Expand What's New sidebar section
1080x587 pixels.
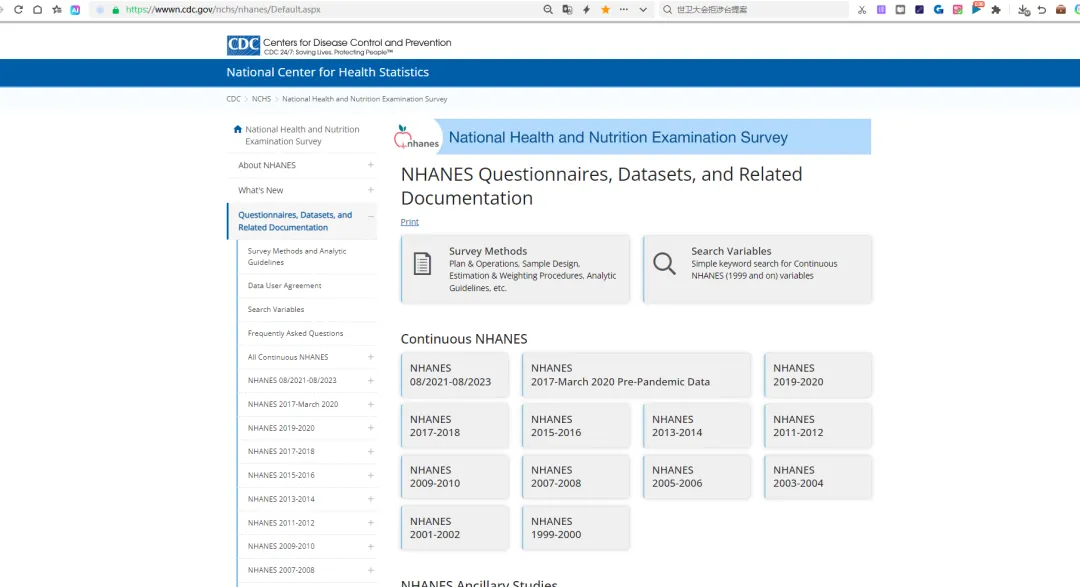click(371, 189)
